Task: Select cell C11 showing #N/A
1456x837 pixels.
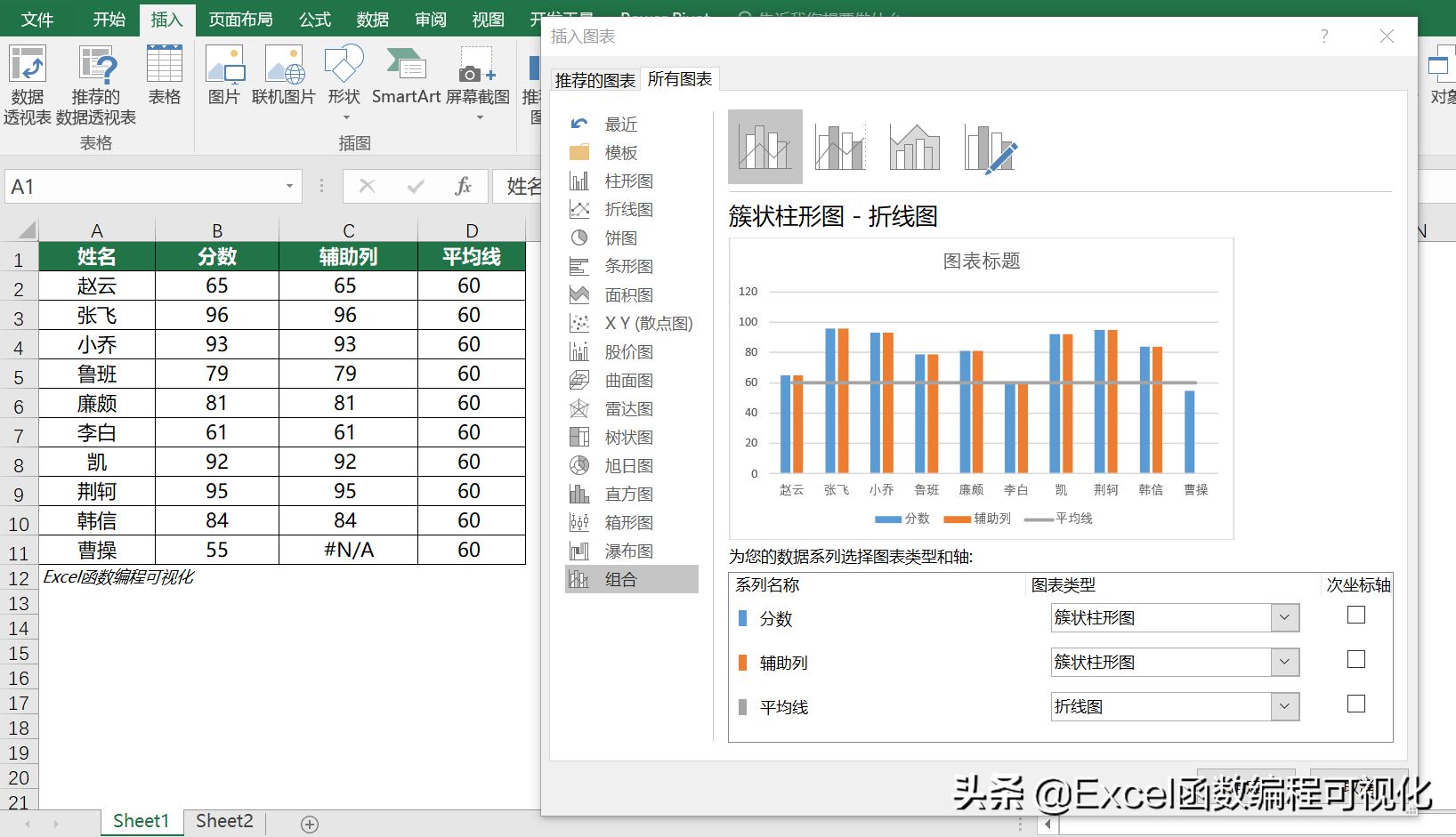Action: coord(348,550)
